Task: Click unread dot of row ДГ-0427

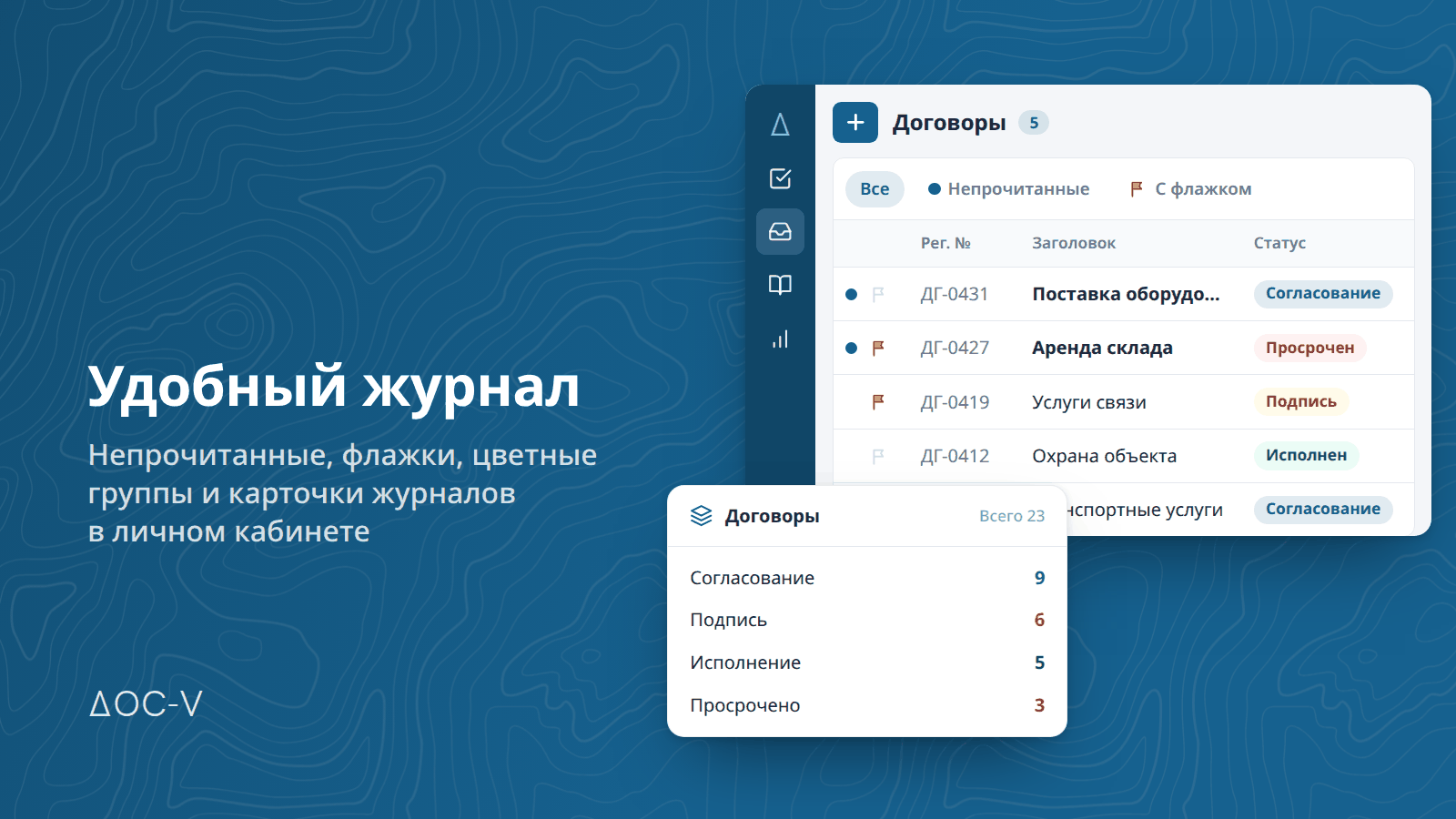Action: tap(851, 348)
